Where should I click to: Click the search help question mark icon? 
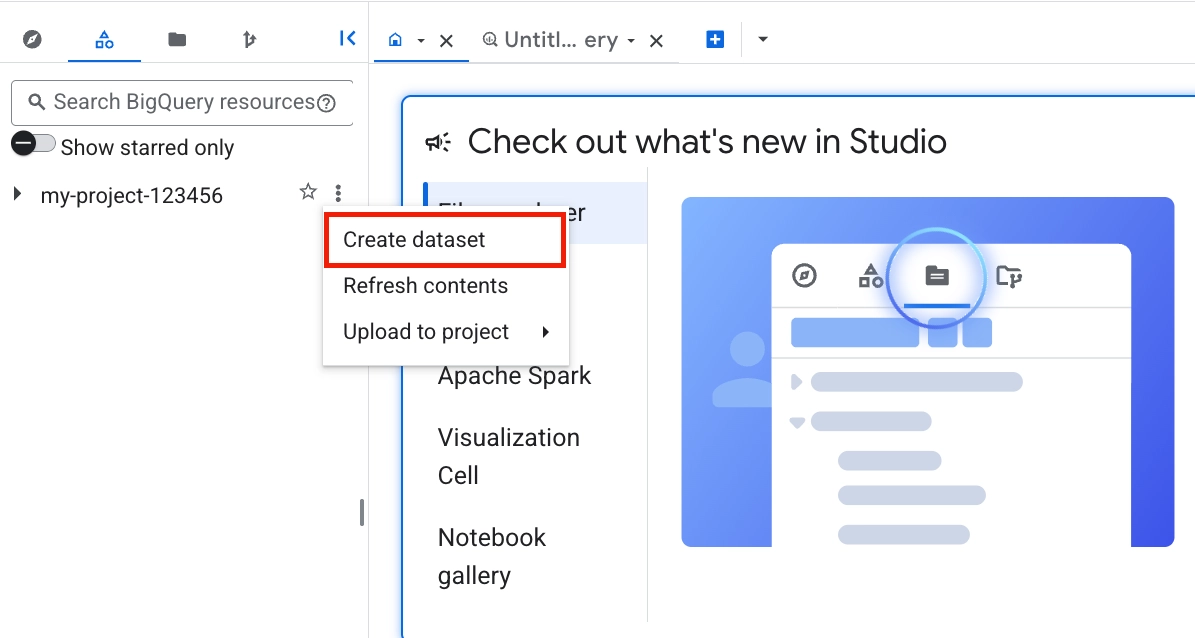[x=326, y=103]
